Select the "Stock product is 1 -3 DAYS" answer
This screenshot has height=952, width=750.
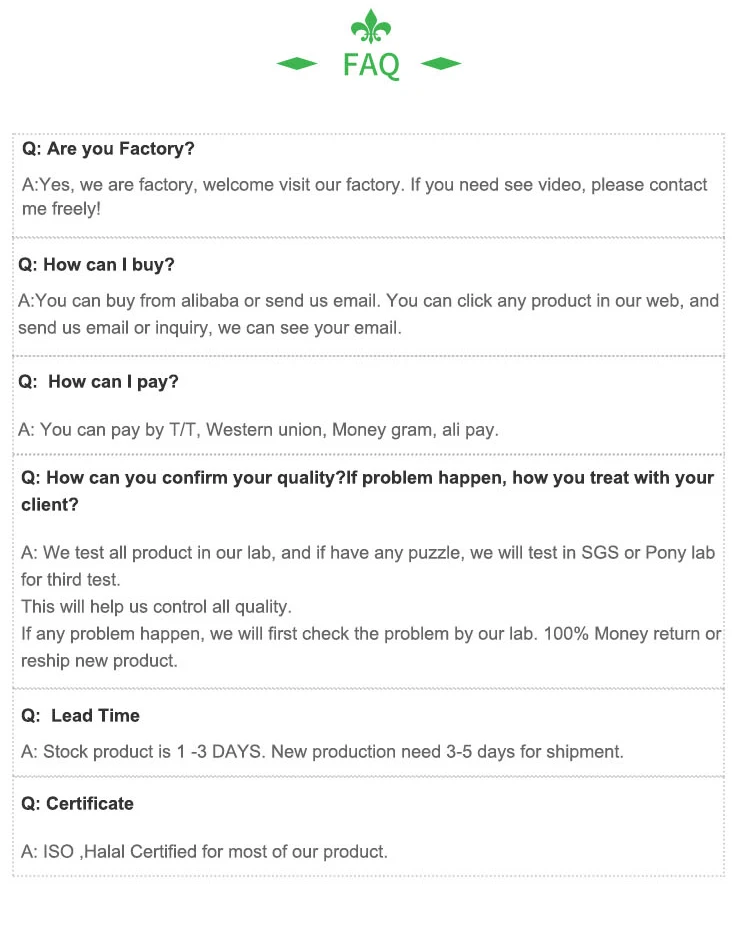pos(322,751)
